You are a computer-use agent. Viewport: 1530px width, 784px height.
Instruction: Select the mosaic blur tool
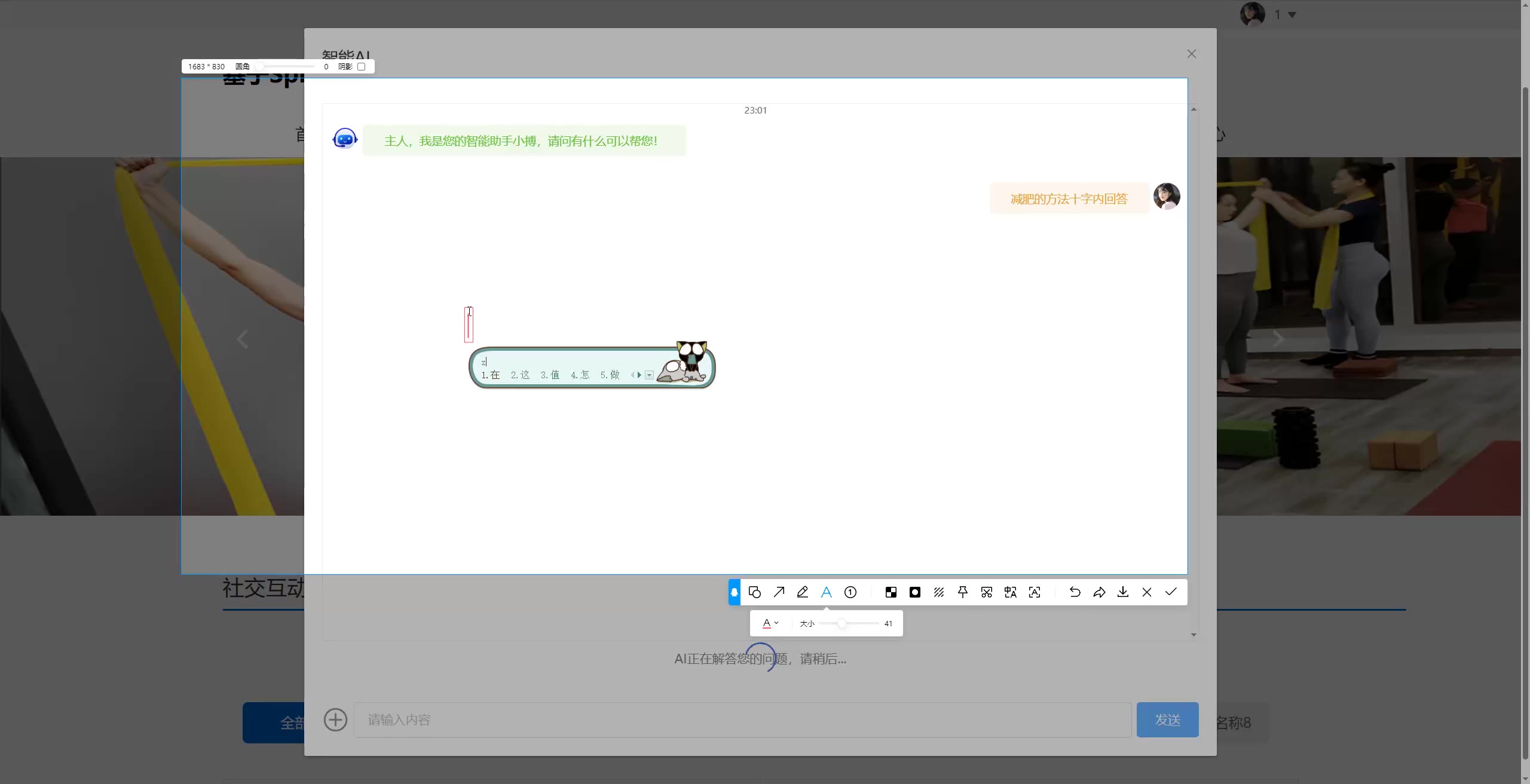point(891,592)
